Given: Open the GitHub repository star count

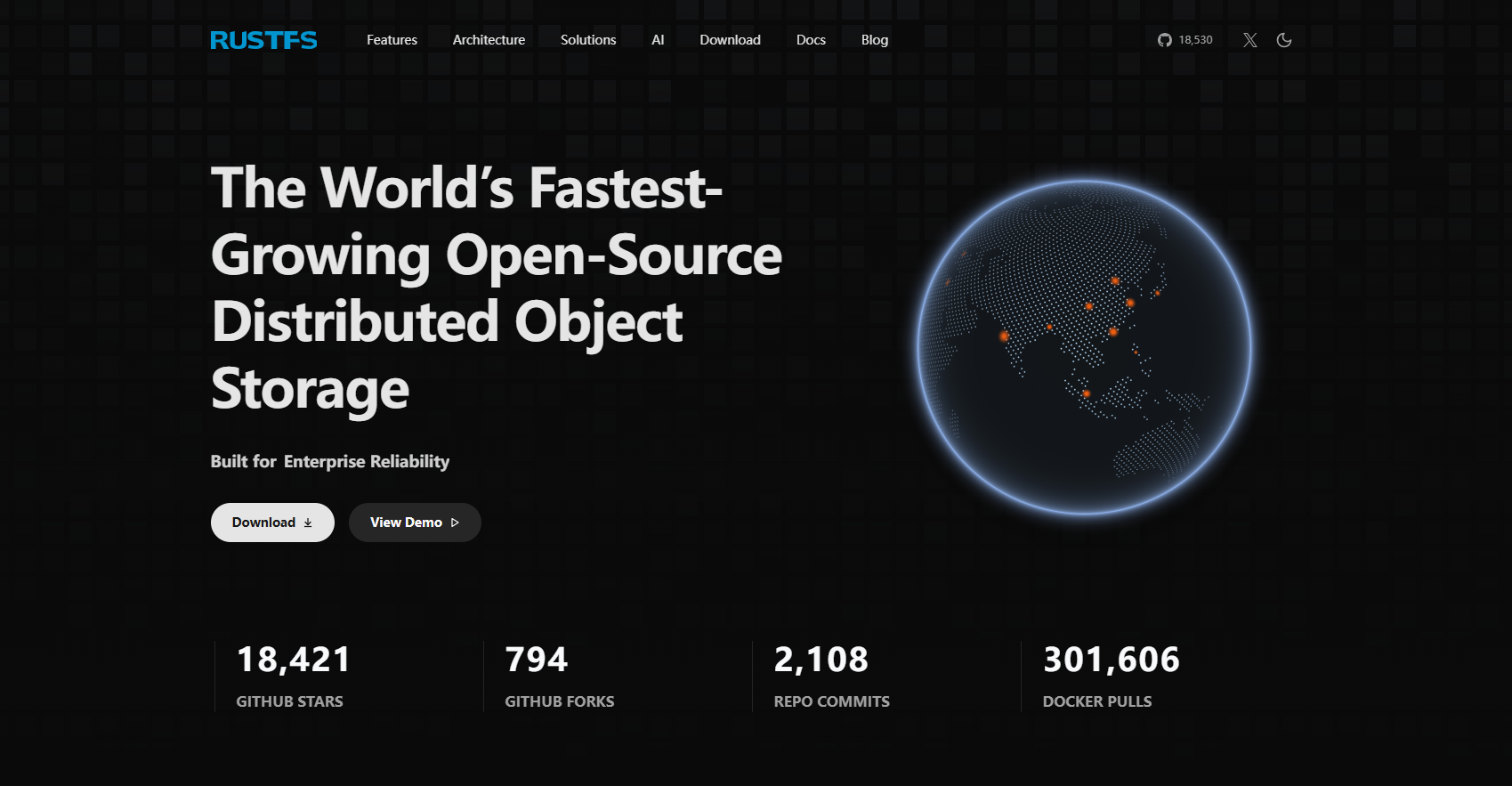Looking at the screenshot, I should (x=1185, y=40).
